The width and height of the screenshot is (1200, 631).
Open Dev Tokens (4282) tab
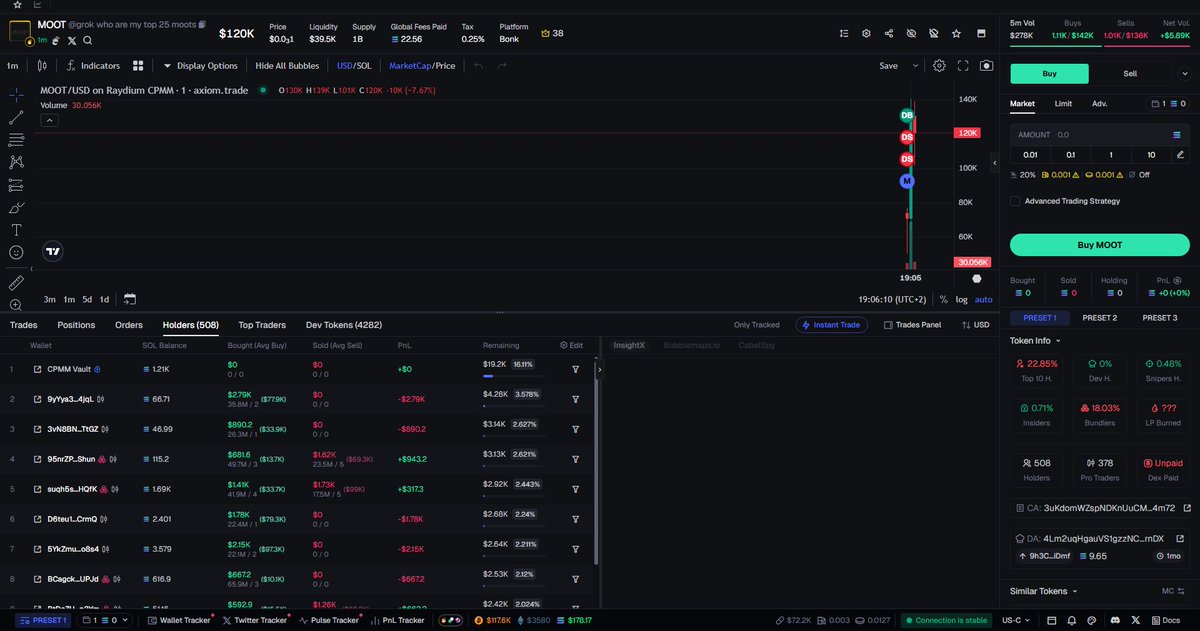344,325
